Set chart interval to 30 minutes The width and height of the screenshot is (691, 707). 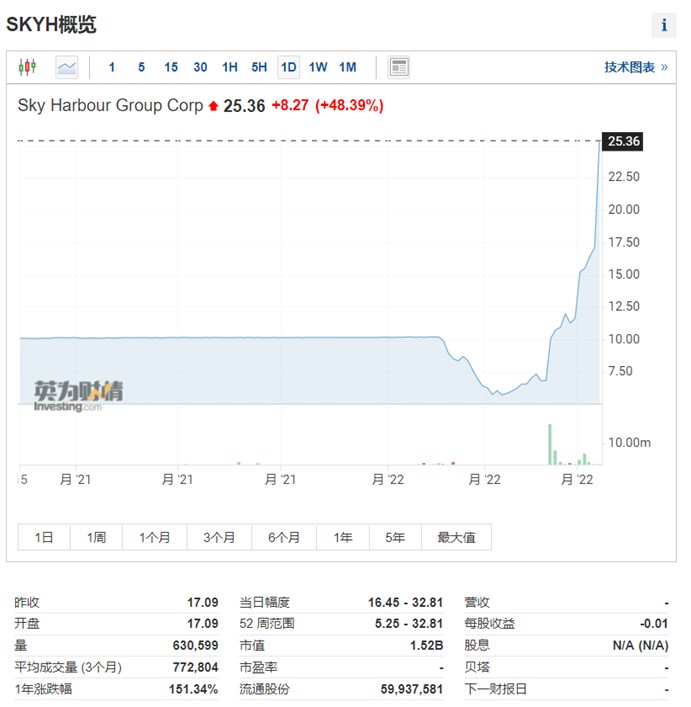pyautogui.click(x=200, y=68)
